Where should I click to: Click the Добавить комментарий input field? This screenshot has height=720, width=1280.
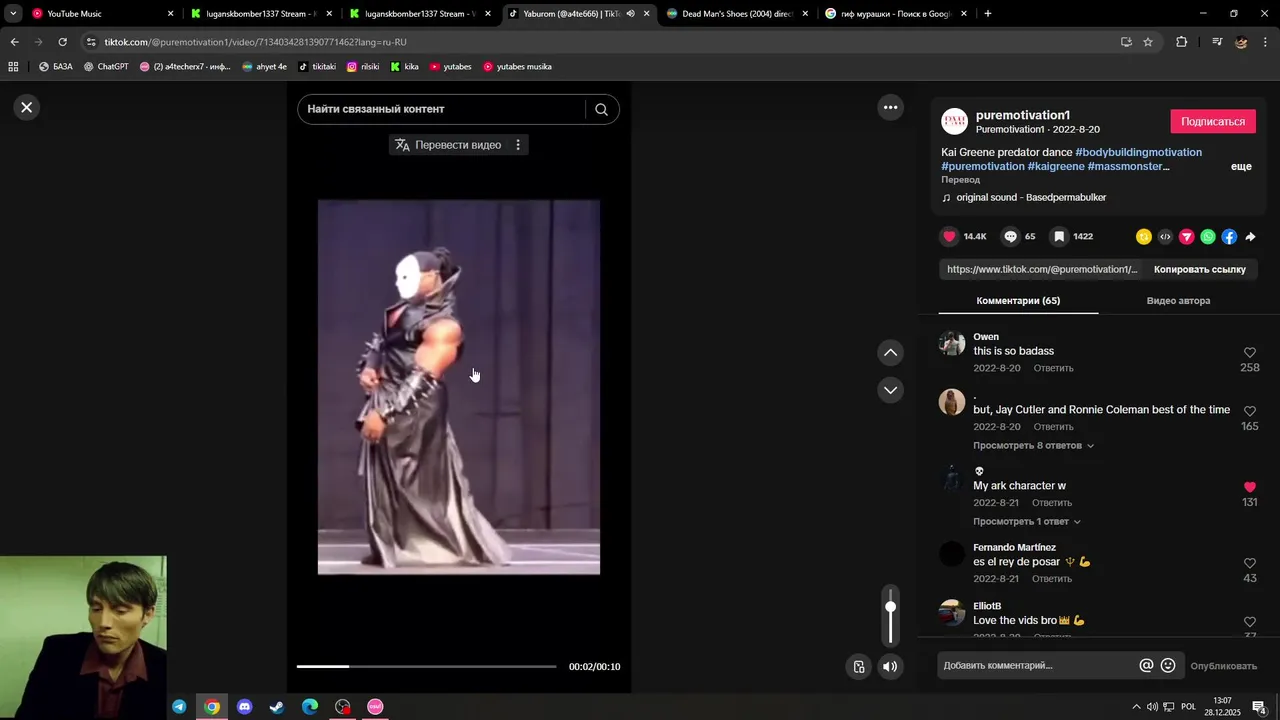1035,666
